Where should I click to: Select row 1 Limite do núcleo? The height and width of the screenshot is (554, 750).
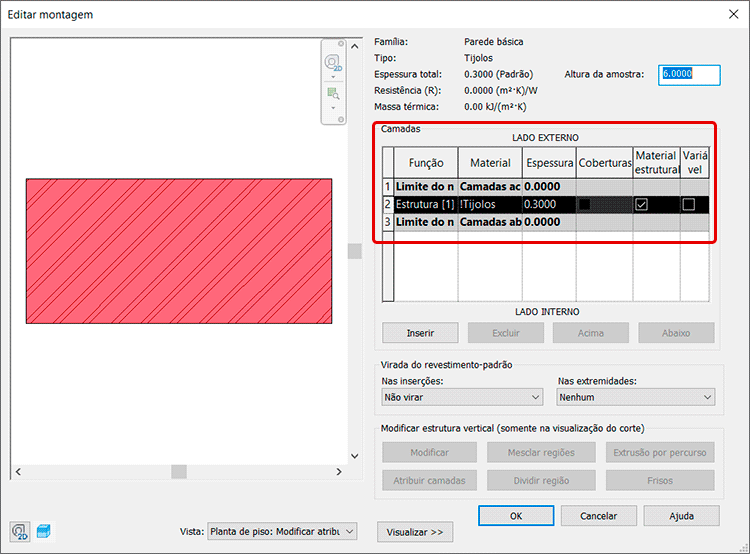point(546,187)
